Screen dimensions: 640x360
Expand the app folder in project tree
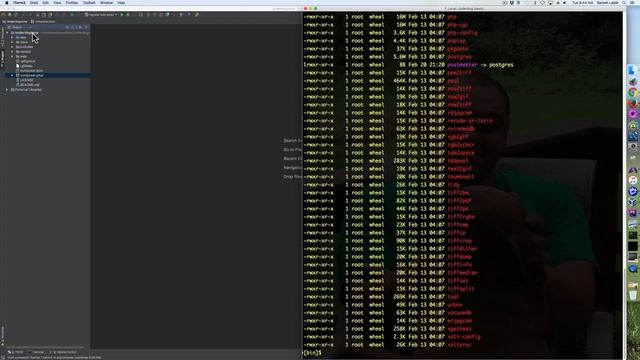pyautogui.click(x=12, y=37)
